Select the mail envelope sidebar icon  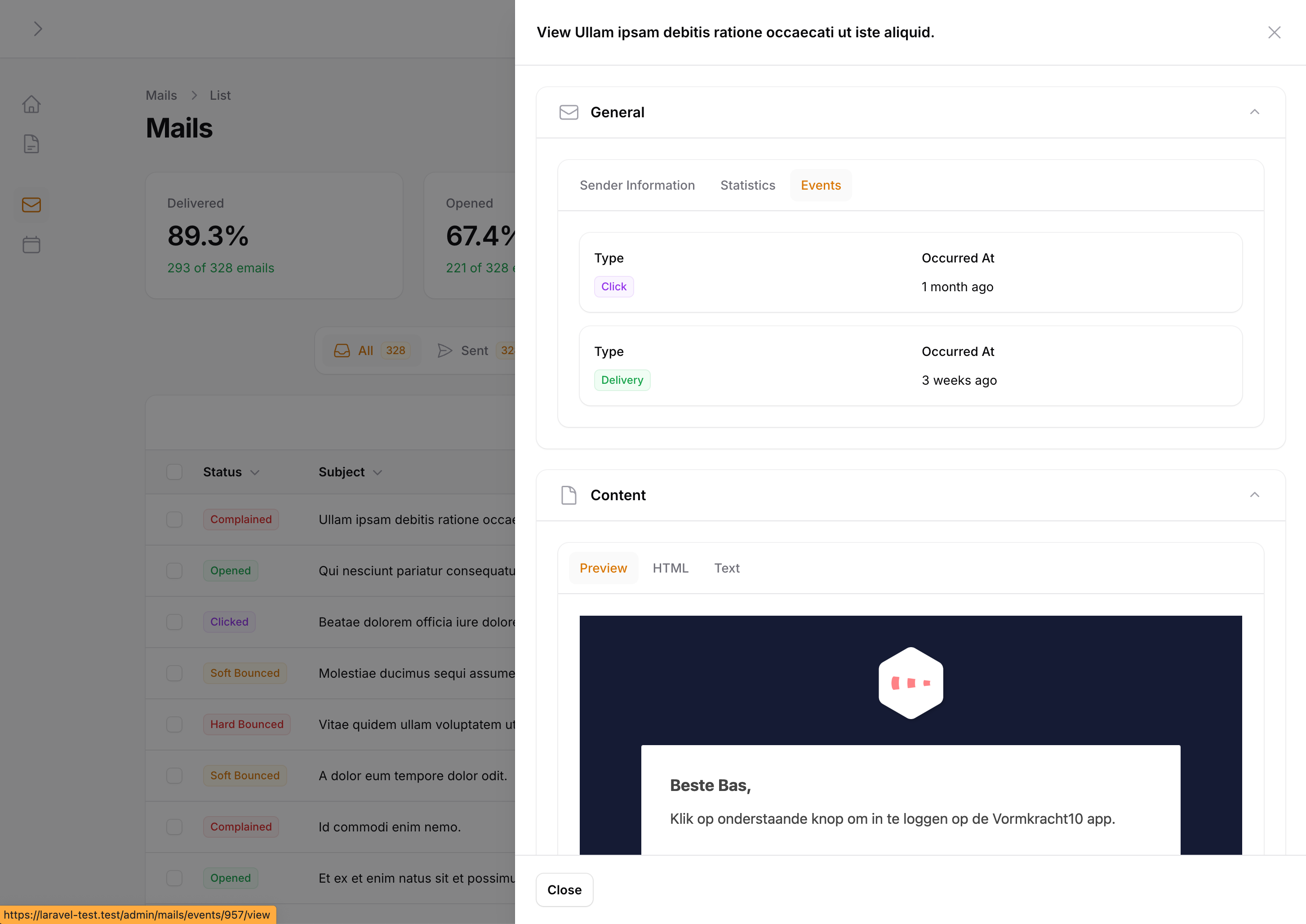click(31, 205)
